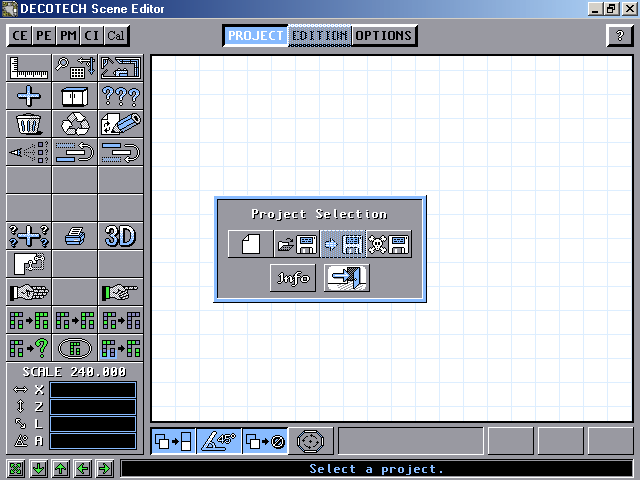The image size is (640, 480).
Task: Click the move-bar-back arrow icon
Action: (x=75, y=152)
